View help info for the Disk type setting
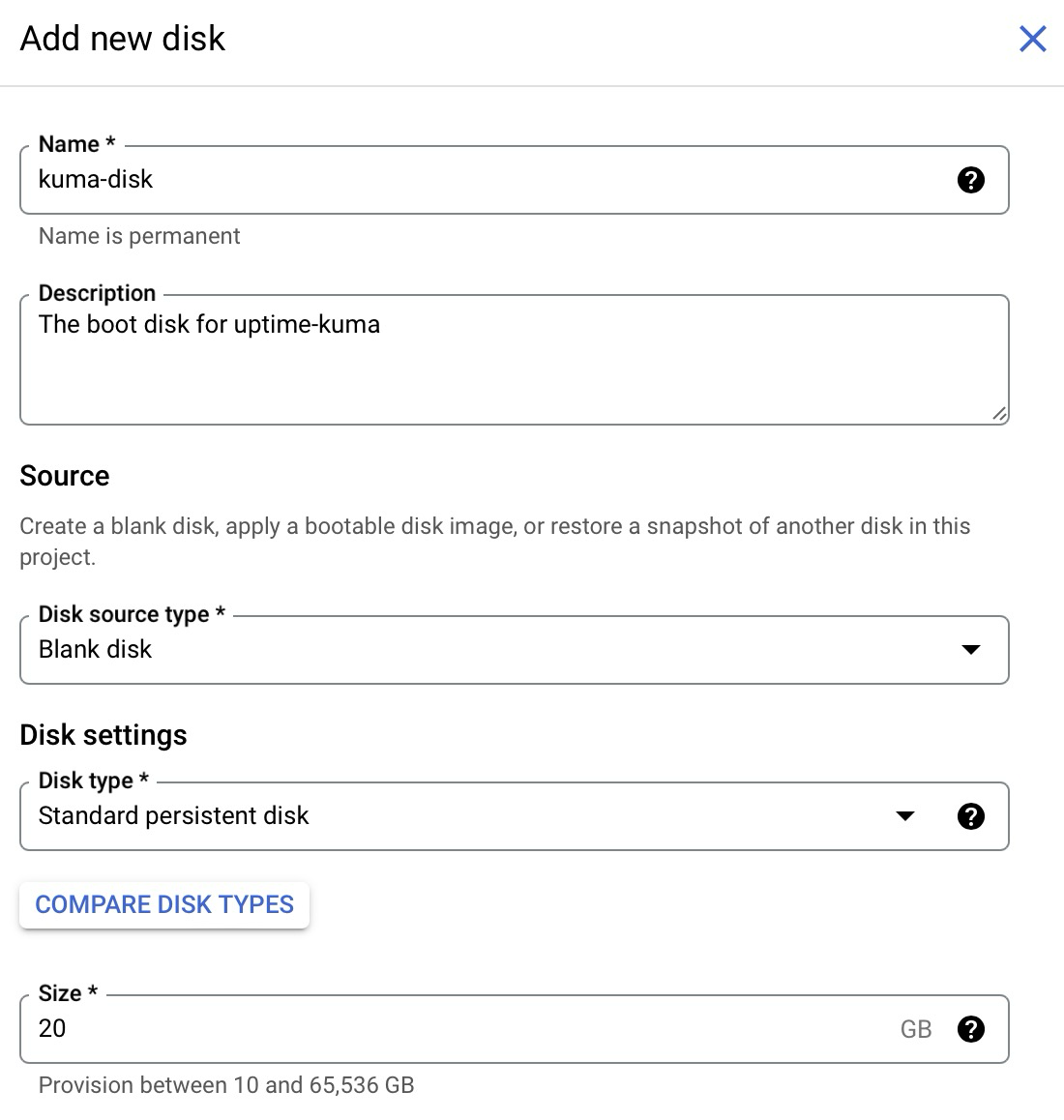This screenshot has width=1064, height=1120. [x=971, y=816]
